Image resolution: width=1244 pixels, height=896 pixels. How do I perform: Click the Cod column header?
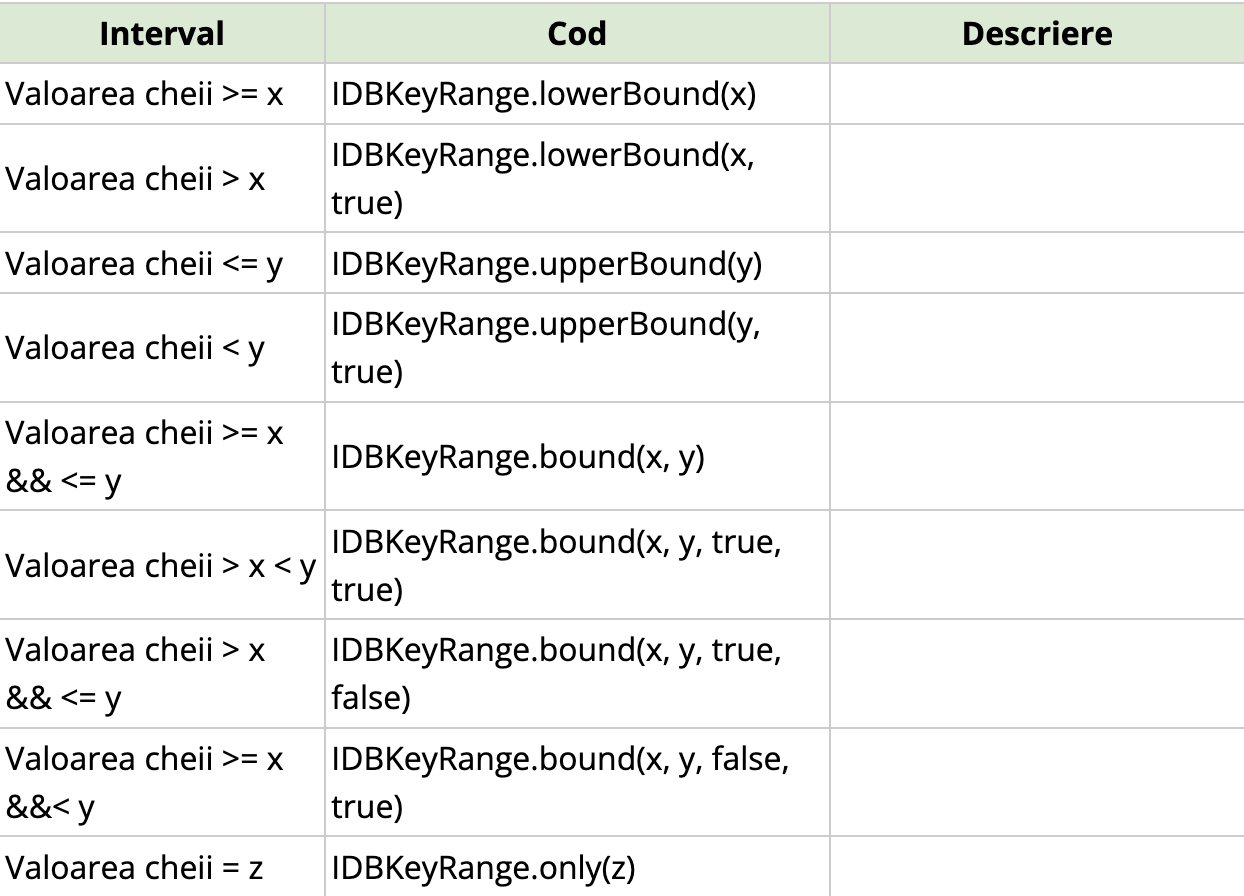pos(577,33)
